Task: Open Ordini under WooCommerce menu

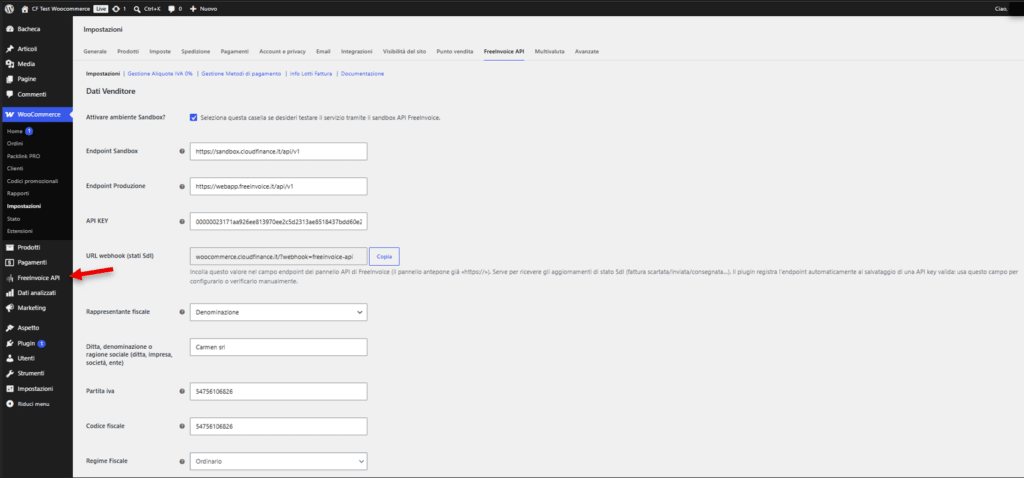Action: coord(14,144)
